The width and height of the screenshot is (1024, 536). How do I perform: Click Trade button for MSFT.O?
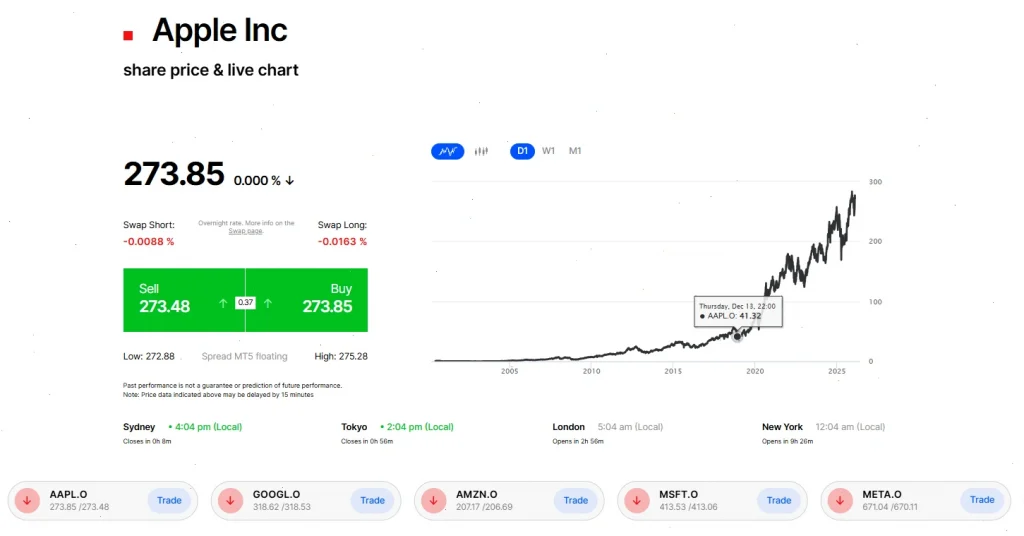779,500
